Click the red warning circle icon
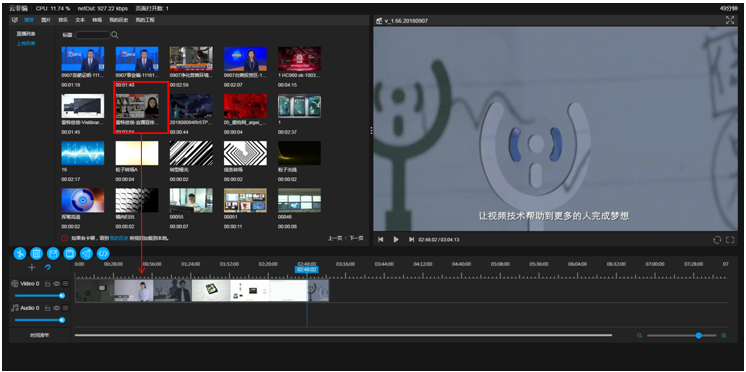 (x=65, y=238)
